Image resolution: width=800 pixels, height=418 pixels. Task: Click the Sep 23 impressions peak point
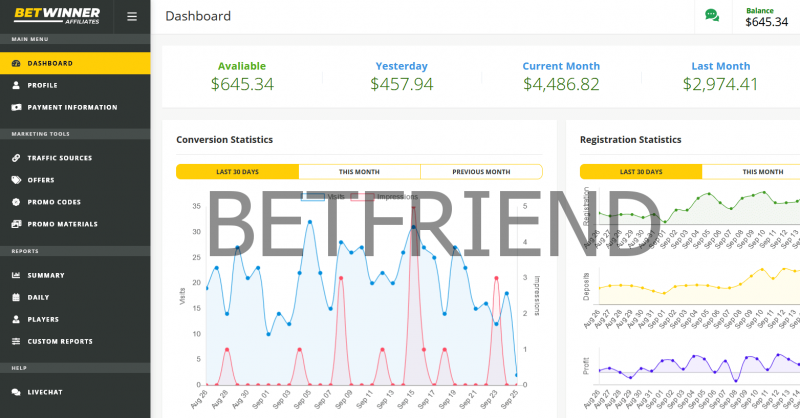coord(496,278)
